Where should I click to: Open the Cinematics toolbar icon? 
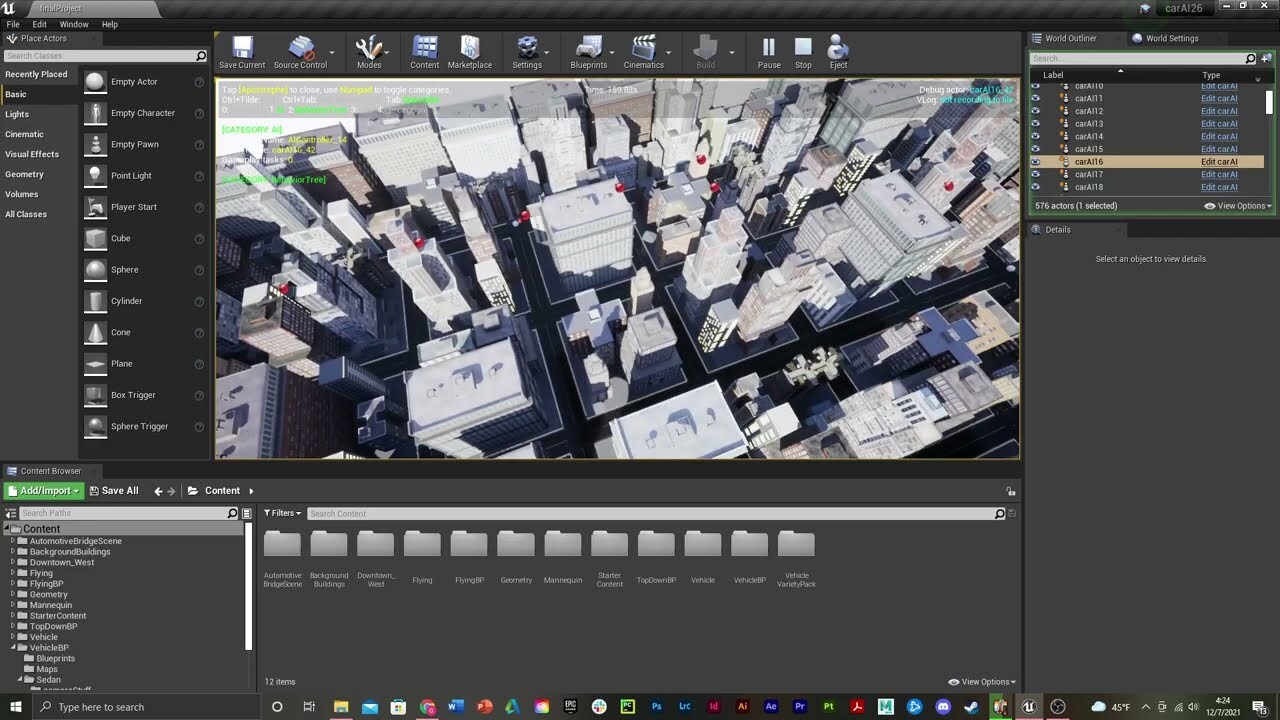pyautogui.click(x=645, y=52)
